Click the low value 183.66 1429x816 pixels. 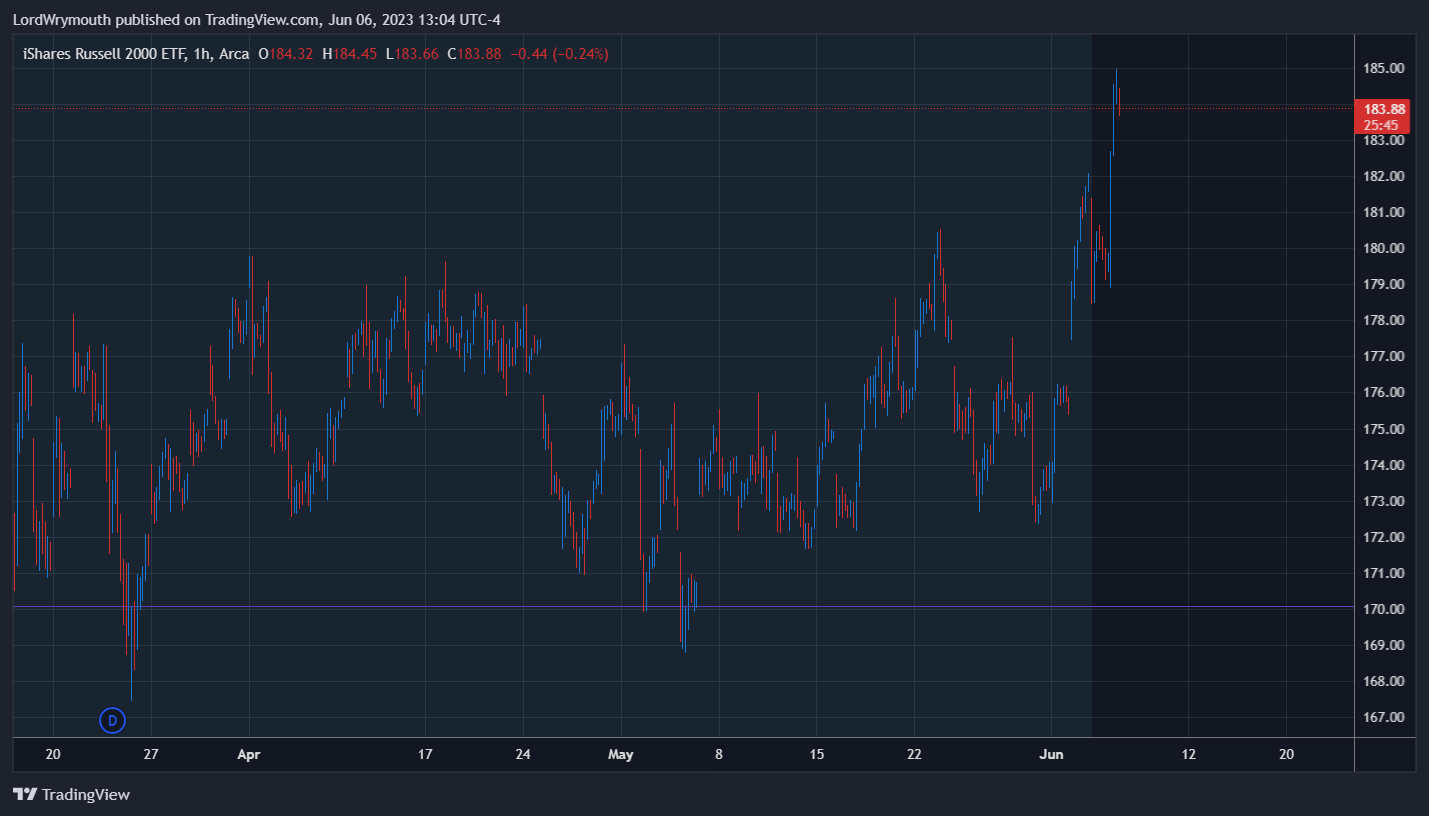tap(417, 54)
